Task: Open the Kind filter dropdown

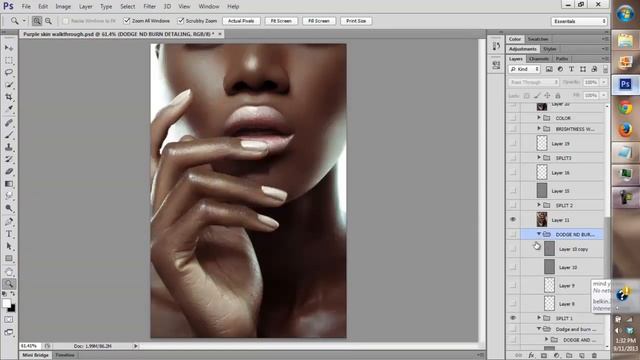Action: click(524, 69)
